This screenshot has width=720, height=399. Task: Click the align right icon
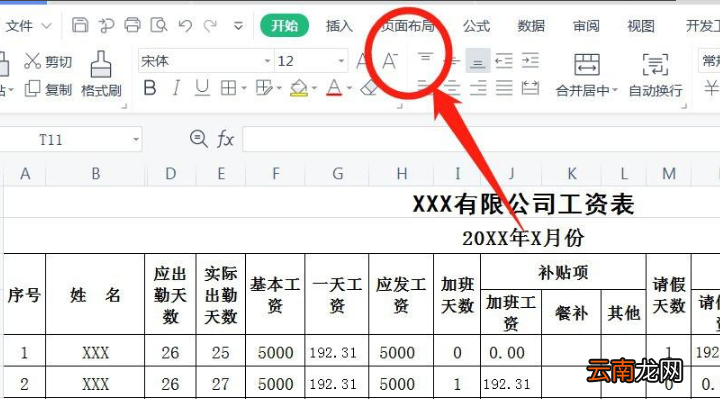tap(478, 88)
